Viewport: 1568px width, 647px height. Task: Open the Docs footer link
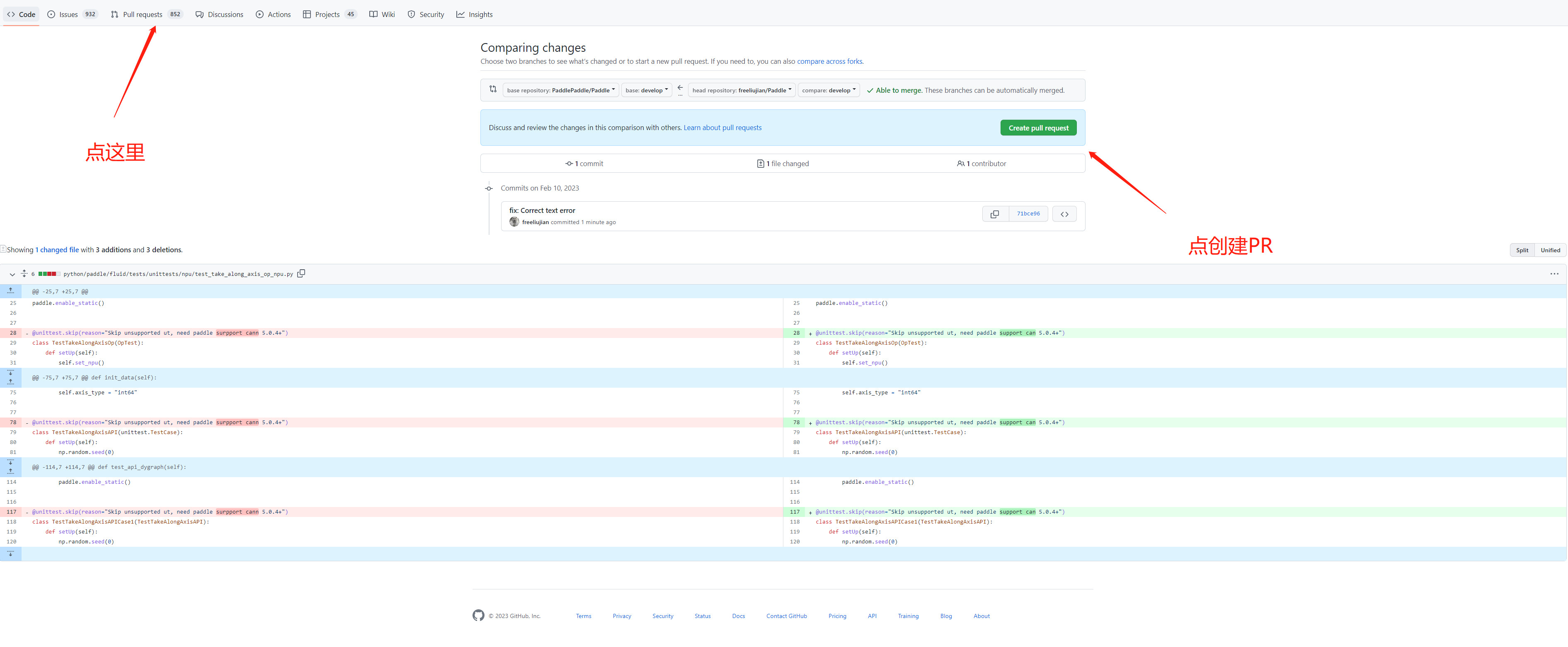pos(738,616)
